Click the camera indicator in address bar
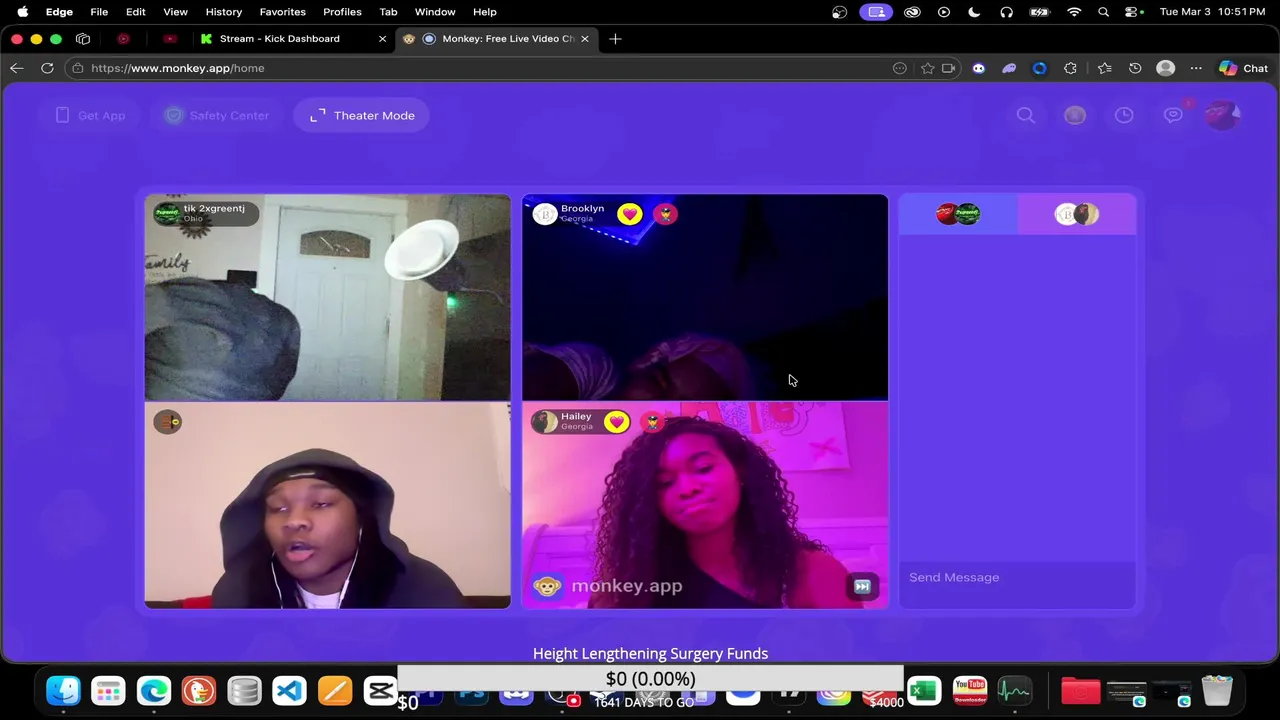 949,68
